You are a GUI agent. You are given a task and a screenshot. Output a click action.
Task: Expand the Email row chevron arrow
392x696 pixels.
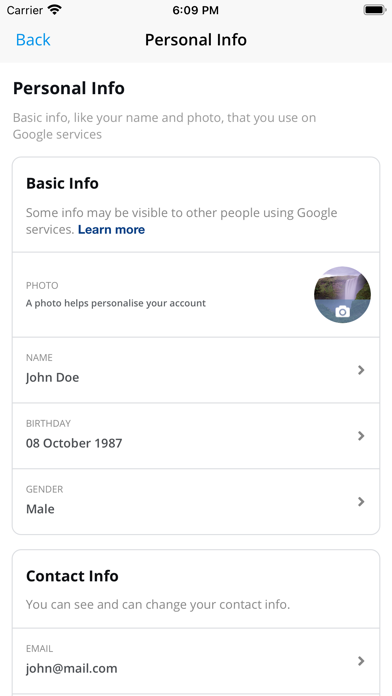coord(361,661)
